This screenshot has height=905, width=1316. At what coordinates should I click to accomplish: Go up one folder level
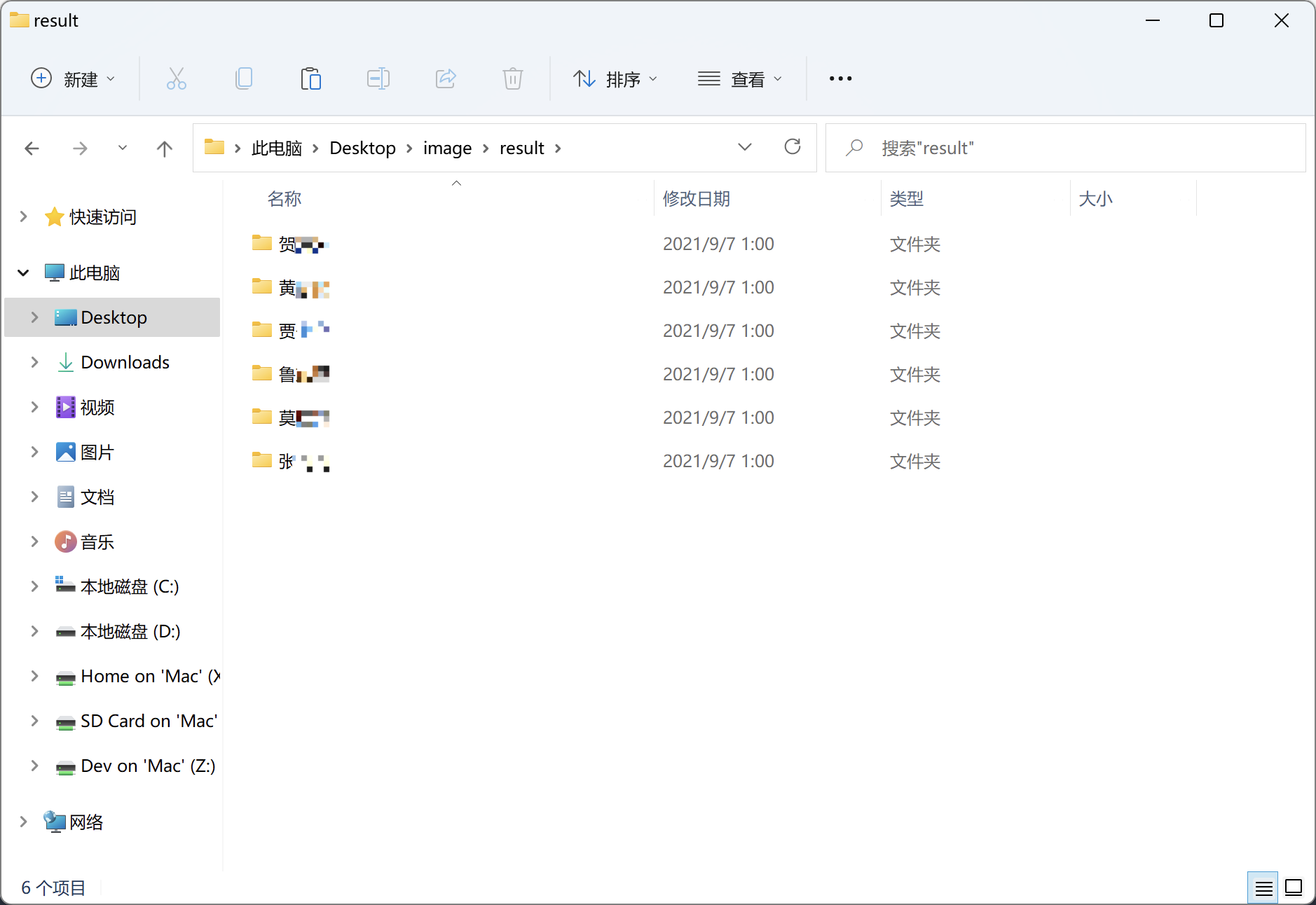164,148
